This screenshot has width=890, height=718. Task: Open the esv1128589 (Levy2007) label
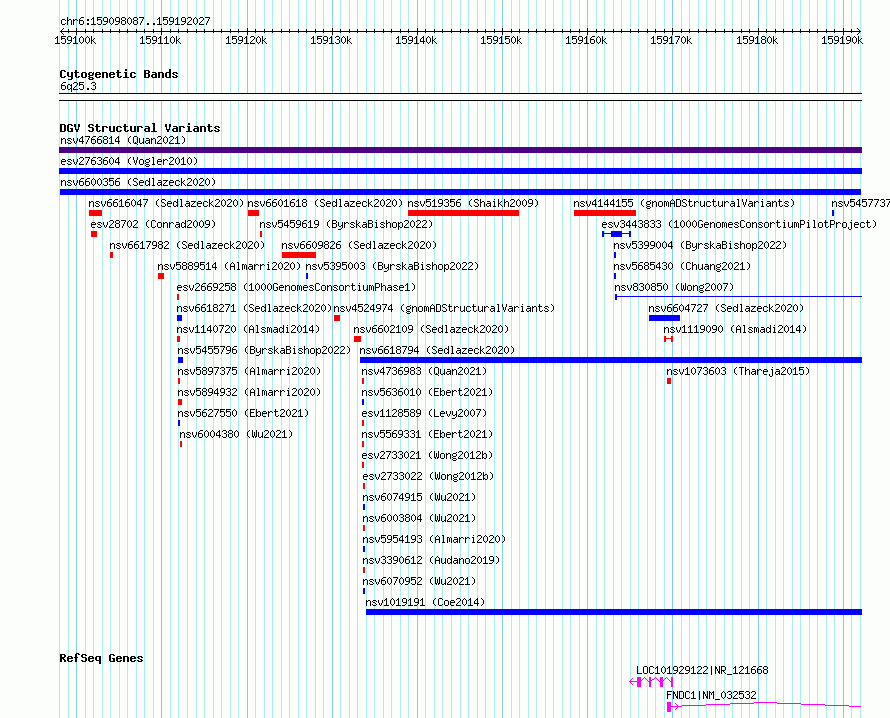click(x=425, y=413)
